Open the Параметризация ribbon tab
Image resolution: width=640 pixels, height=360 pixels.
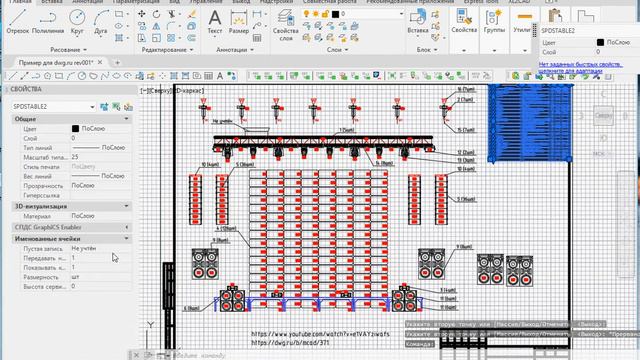136,2
